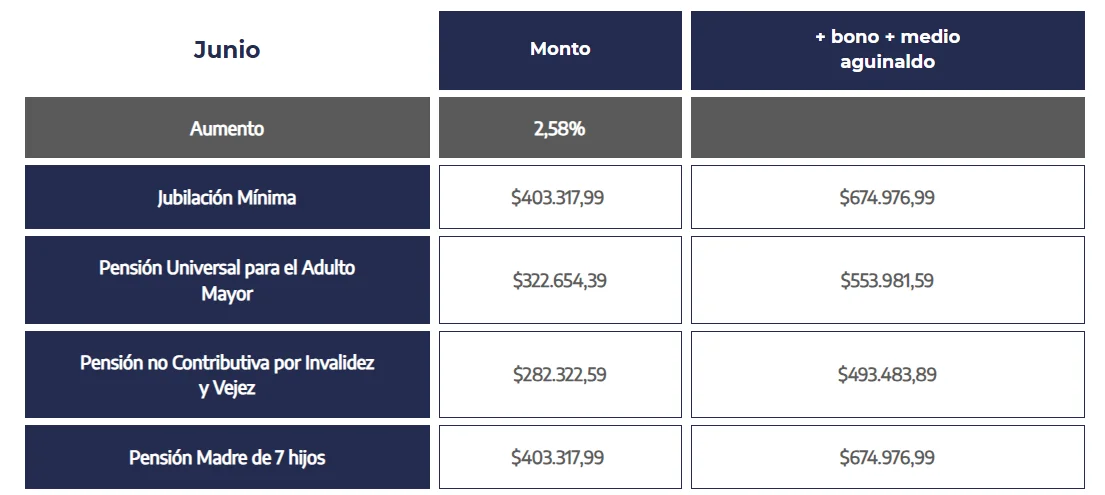Click the empty gray Aumento bonus cell
1105x495 pixels.
pos(887,128)
